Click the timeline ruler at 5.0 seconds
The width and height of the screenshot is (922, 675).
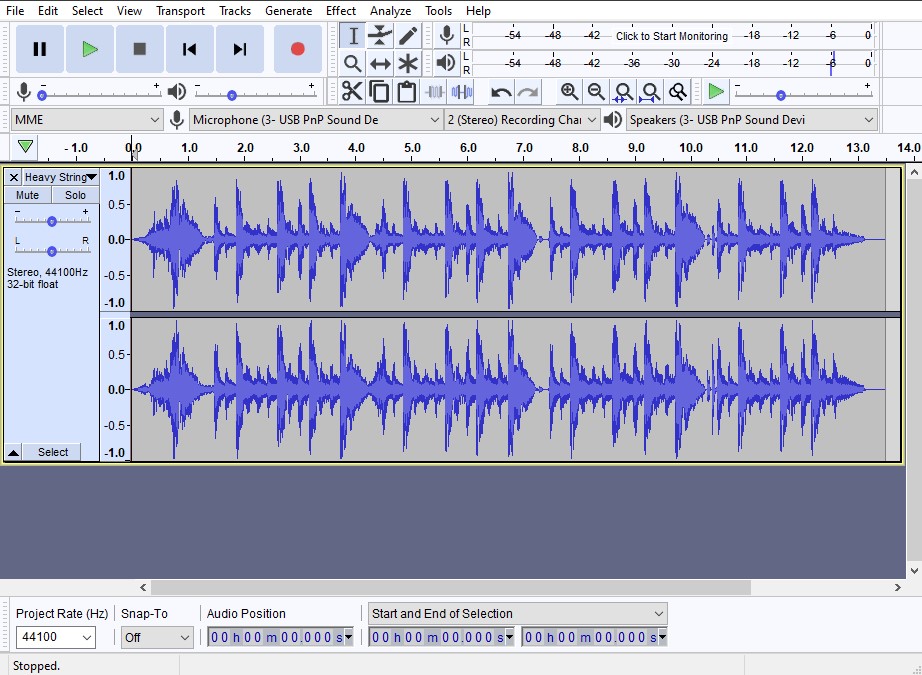[412, 148]
